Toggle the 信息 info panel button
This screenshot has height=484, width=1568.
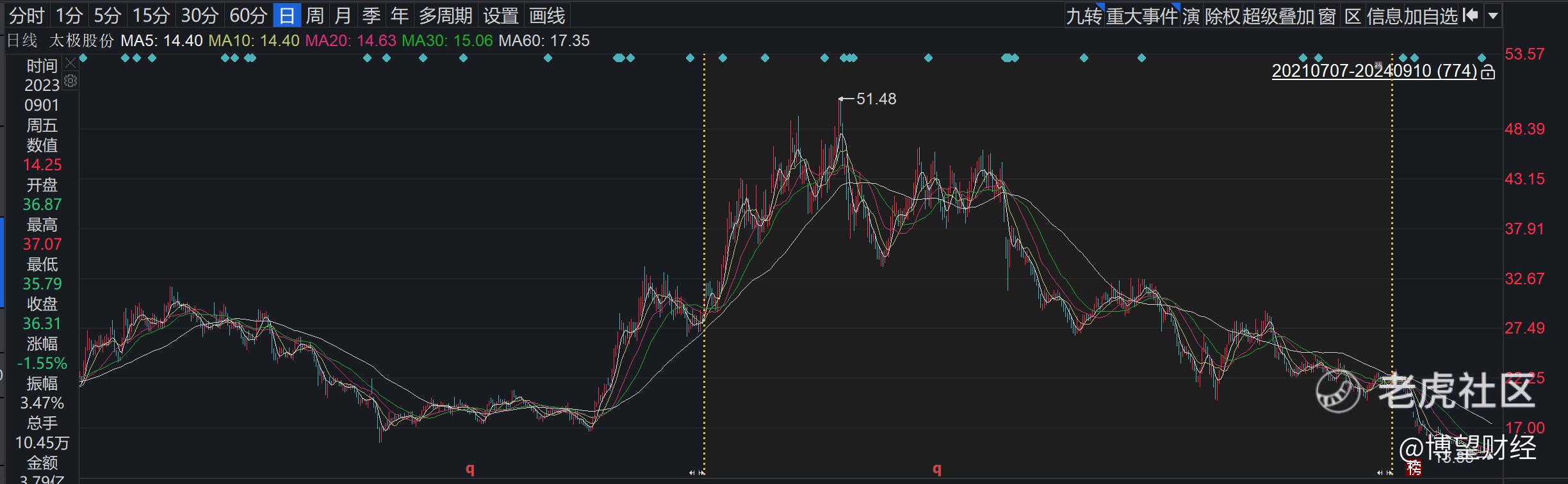[x=1384, y=16]
